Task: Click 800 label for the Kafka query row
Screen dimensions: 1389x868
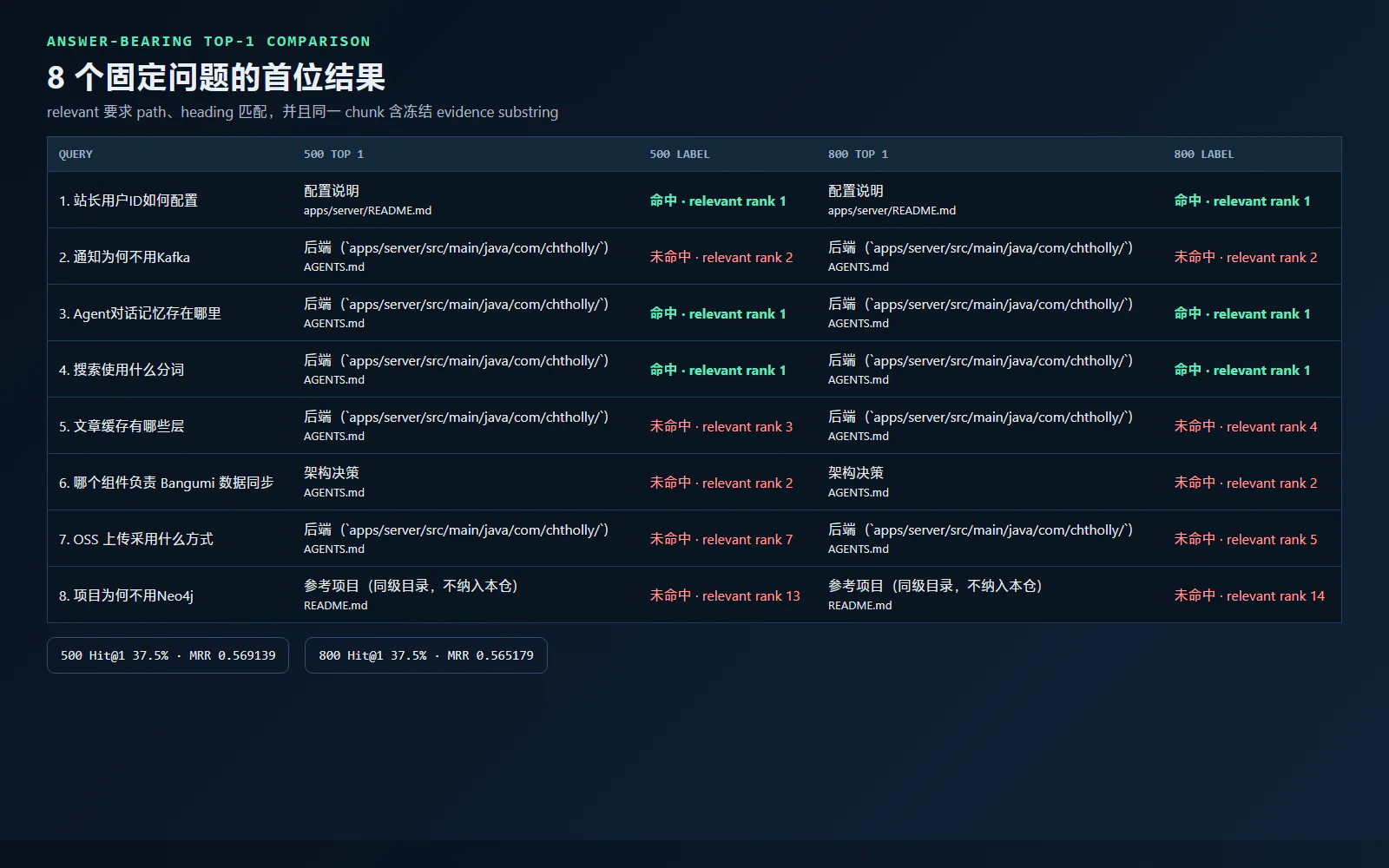Action: (x=1246, y=257)
